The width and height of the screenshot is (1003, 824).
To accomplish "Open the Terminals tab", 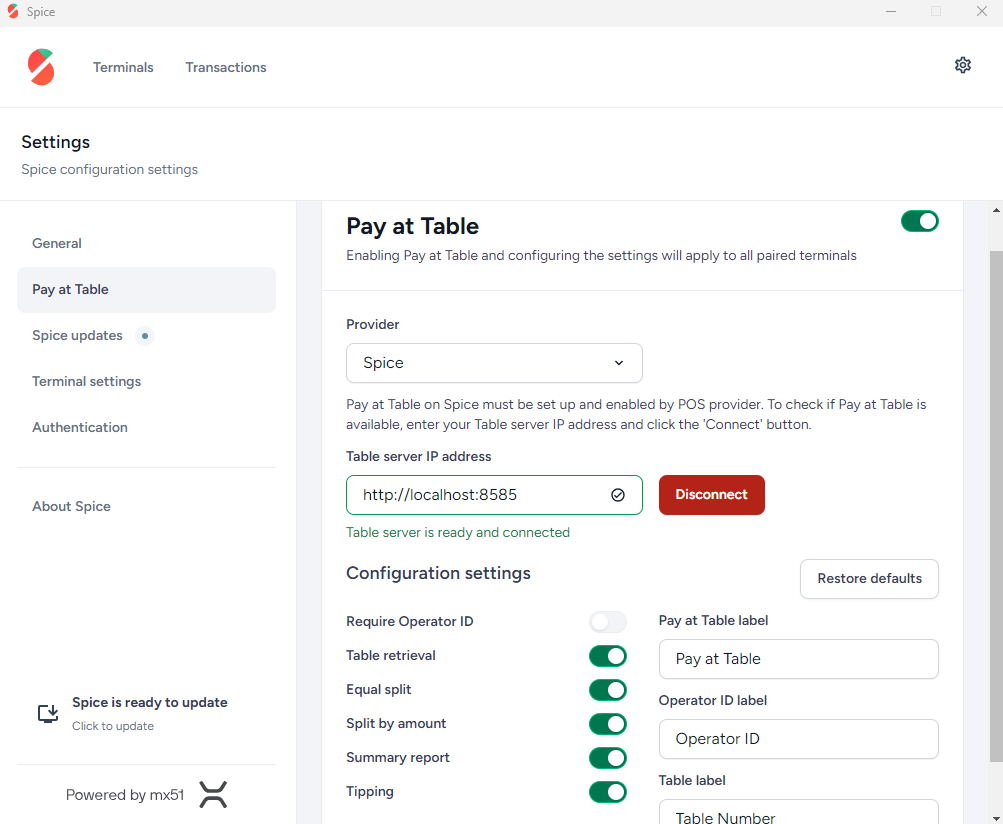I will coord(123,67).
